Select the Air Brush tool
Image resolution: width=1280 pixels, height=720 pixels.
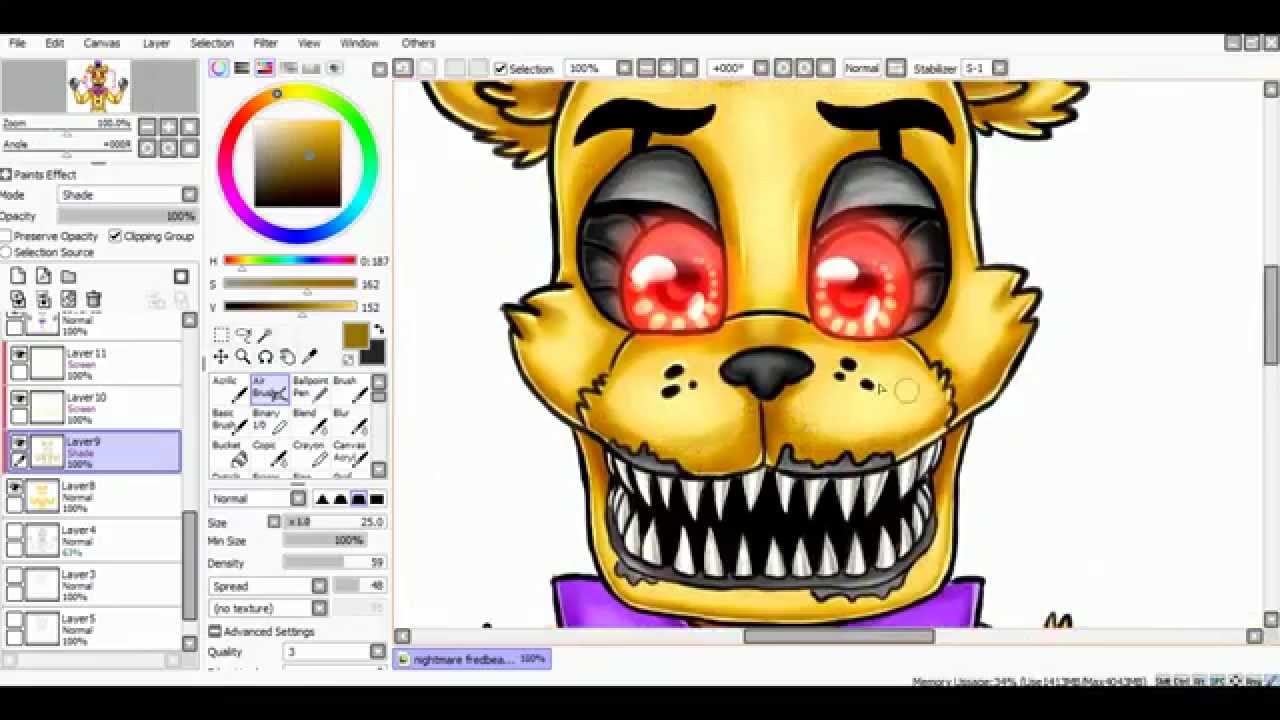269,388
